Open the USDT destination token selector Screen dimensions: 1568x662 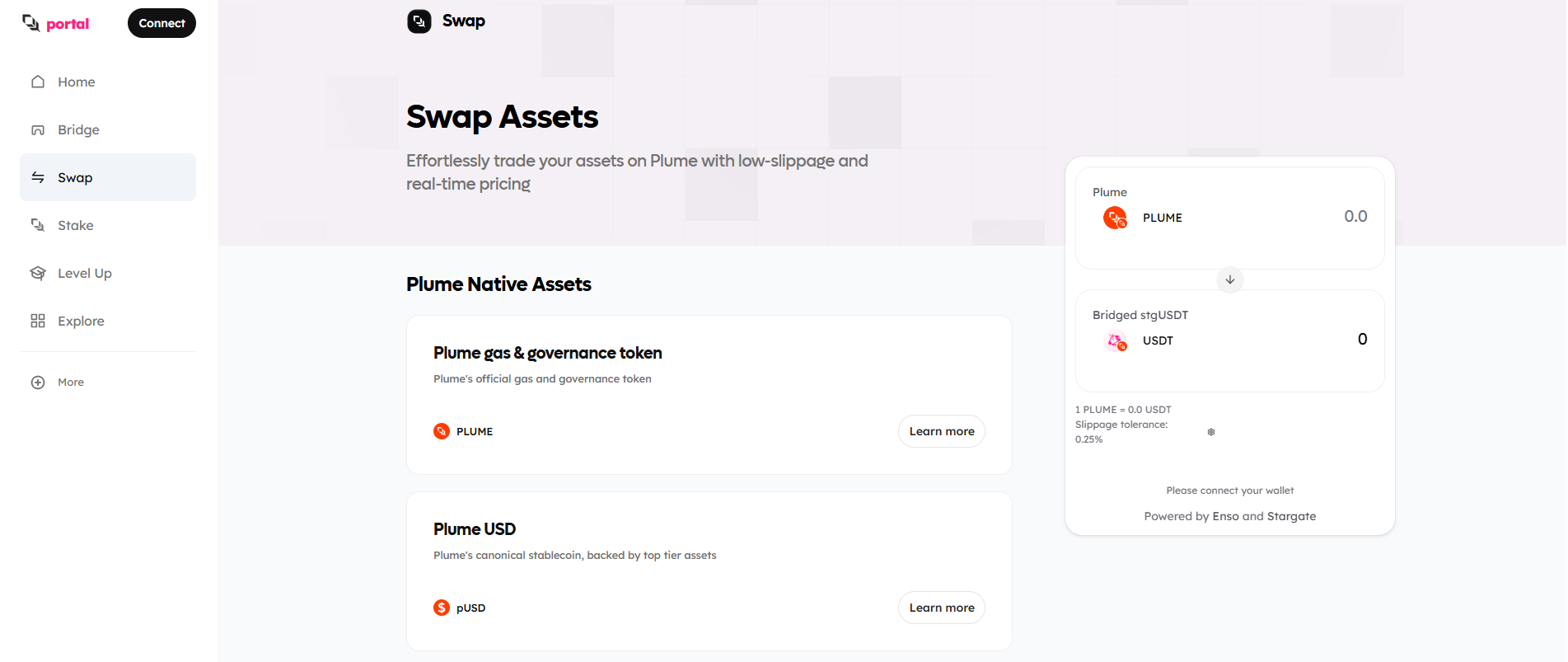(x=1139, y=340)
